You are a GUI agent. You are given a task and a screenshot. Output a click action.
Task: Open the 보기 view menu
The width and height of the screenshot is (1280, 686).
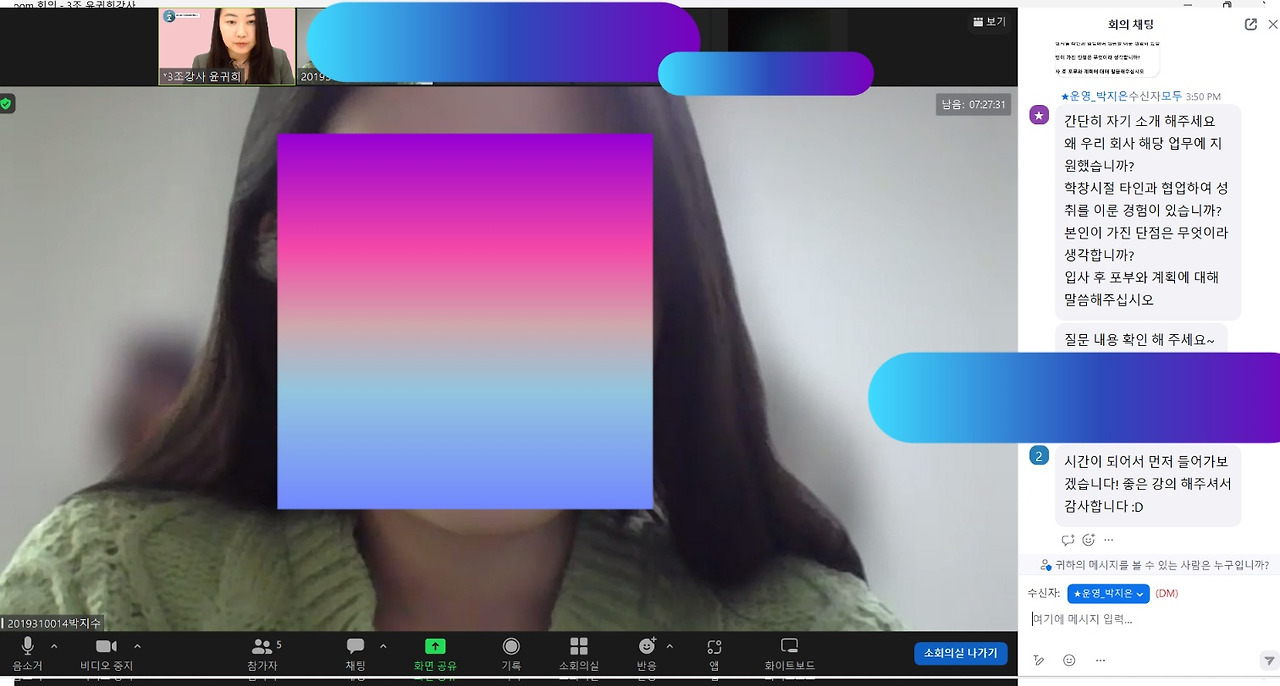point(990,21)
